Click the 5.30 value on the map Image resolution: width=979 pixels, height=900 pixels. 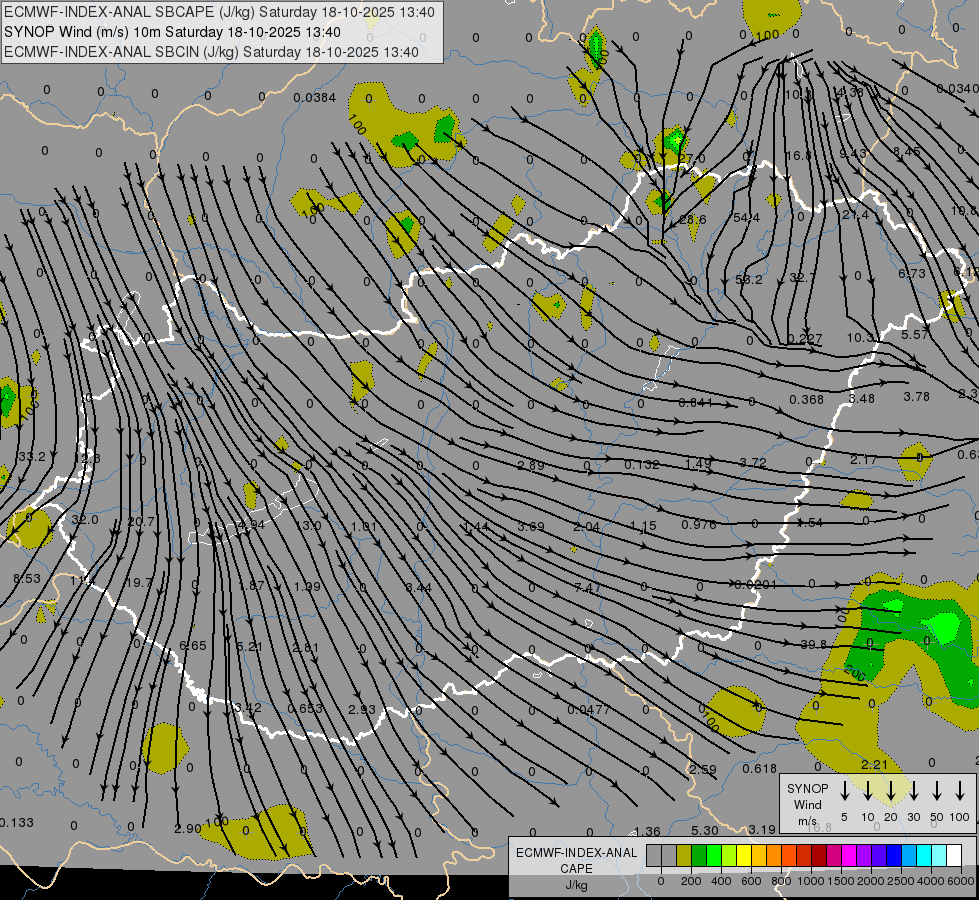[x=705, y=831]
